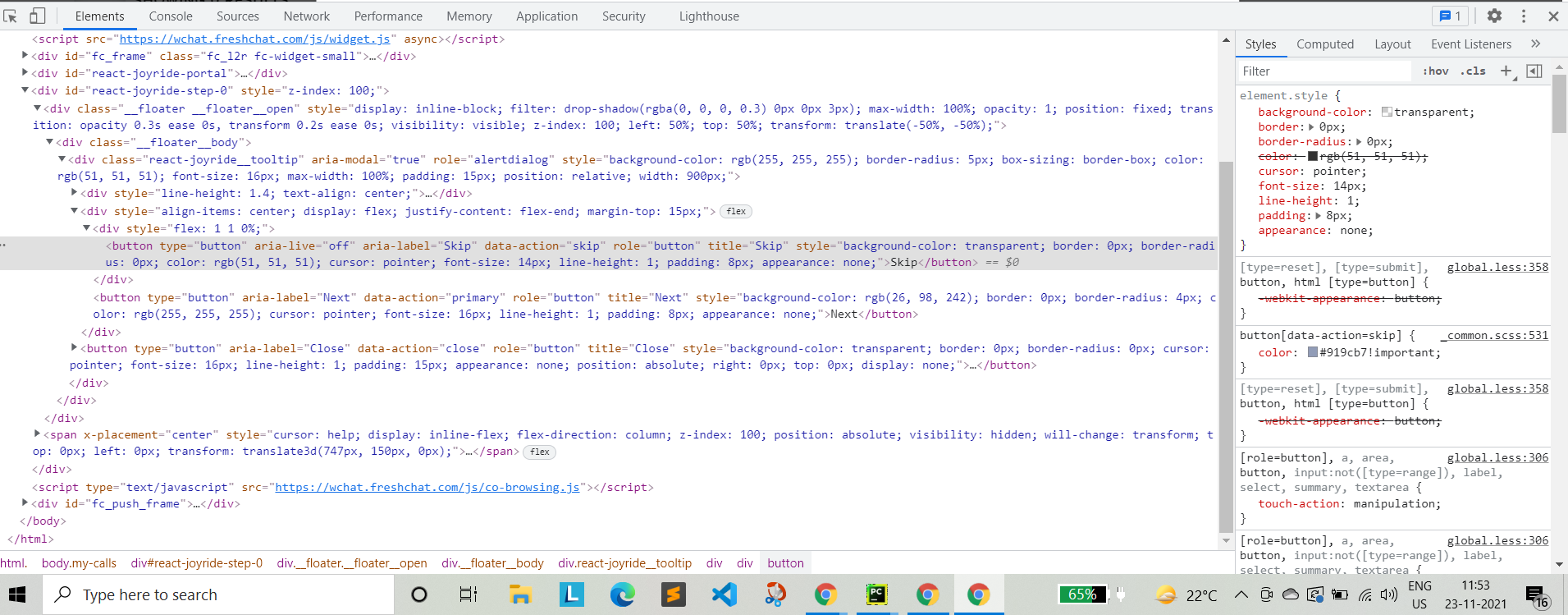Screen dimensions: 1568x615
Task: Open the console issues counter badge
Action: tap(1450, 16)
